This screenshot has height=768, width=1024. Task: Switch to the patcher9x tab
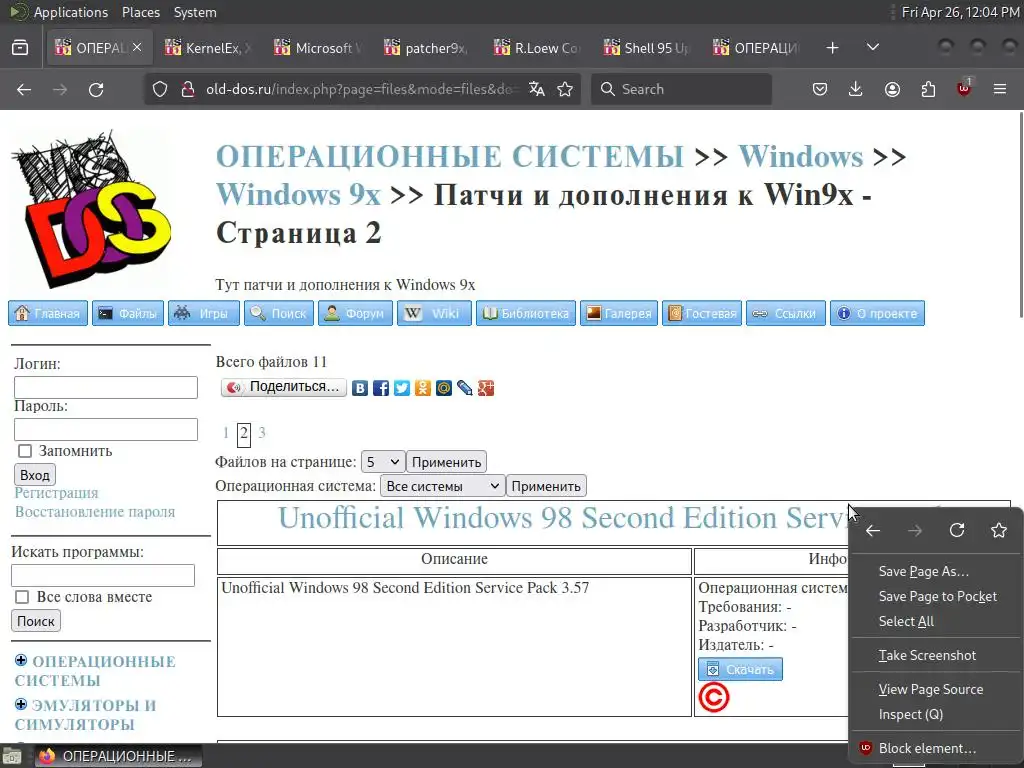[x=428, y=48]
